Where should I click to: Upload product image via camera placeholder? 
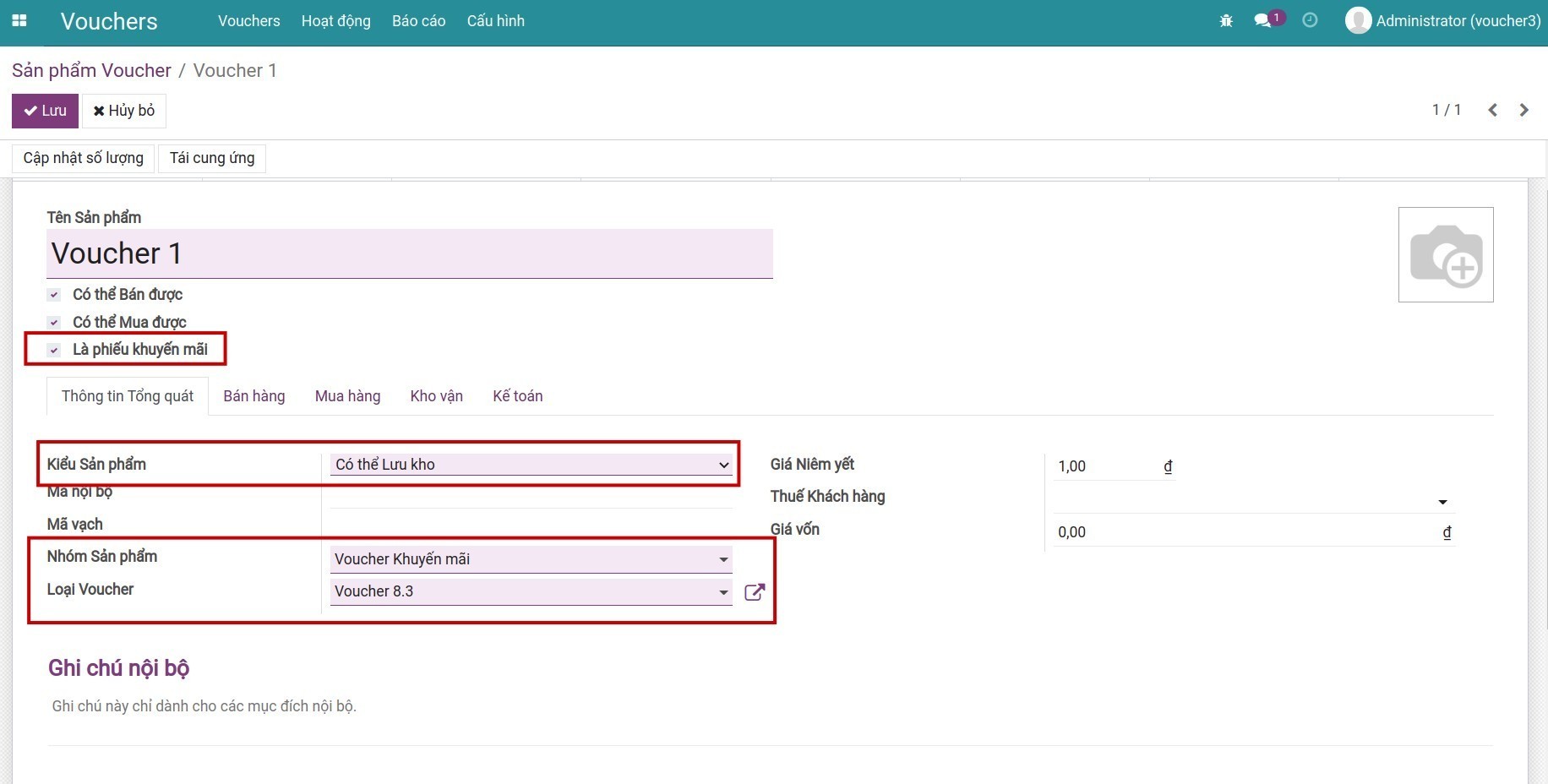(x=1446, y=254)
